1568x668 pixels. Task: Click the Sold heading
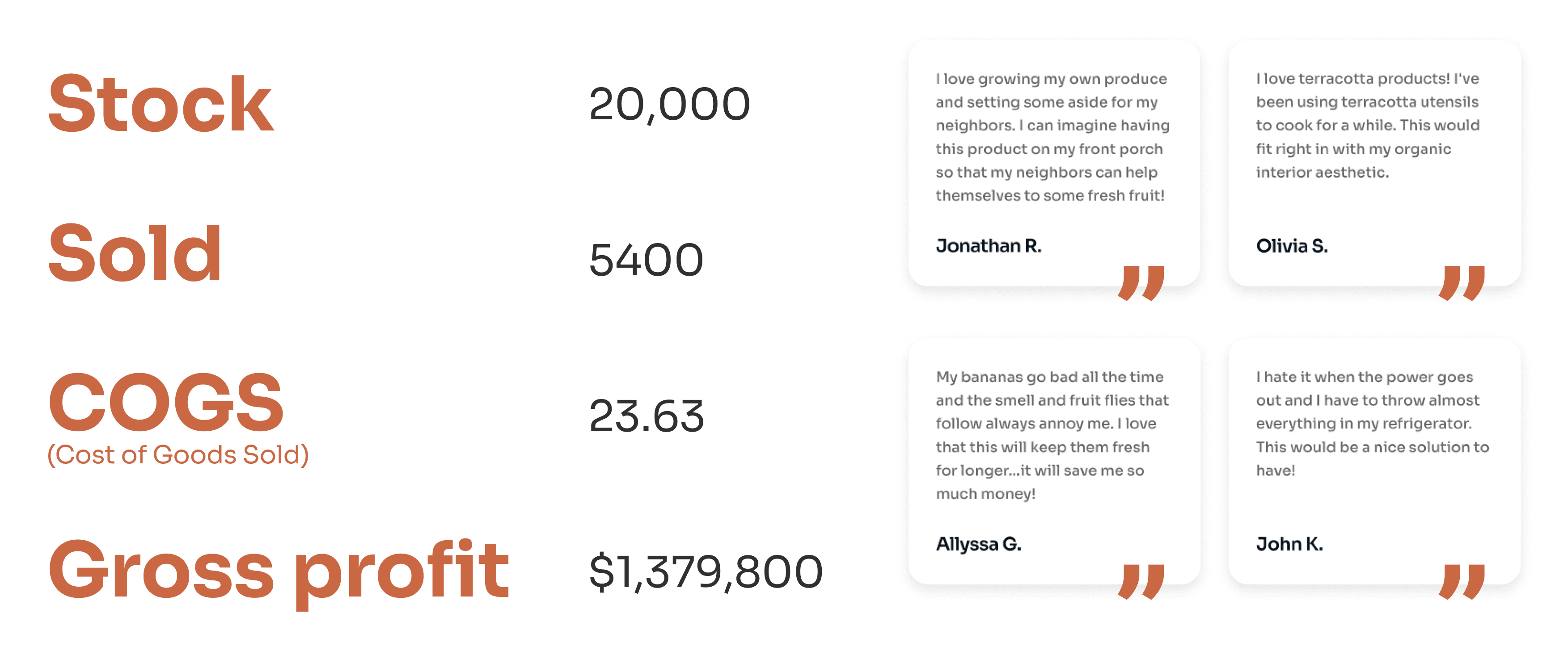[135, 254]
